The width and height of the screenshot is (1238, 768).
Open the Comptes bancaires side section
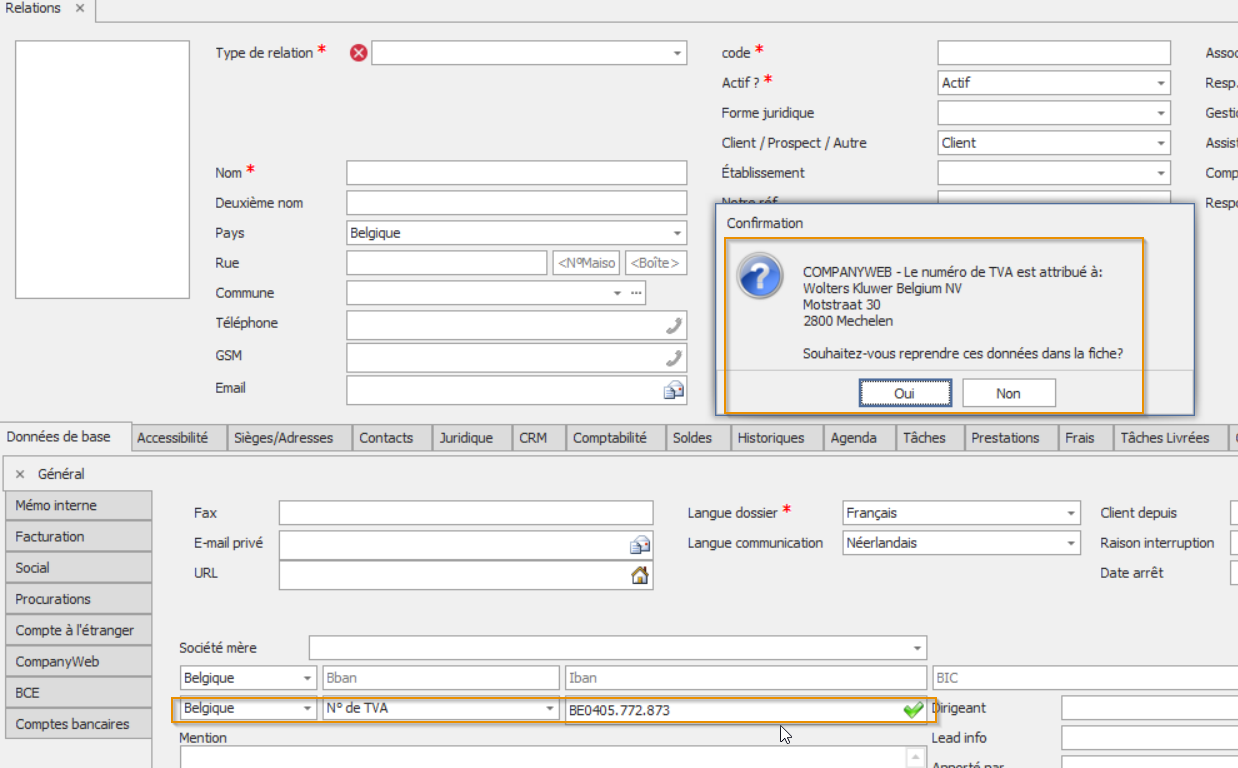79,724
